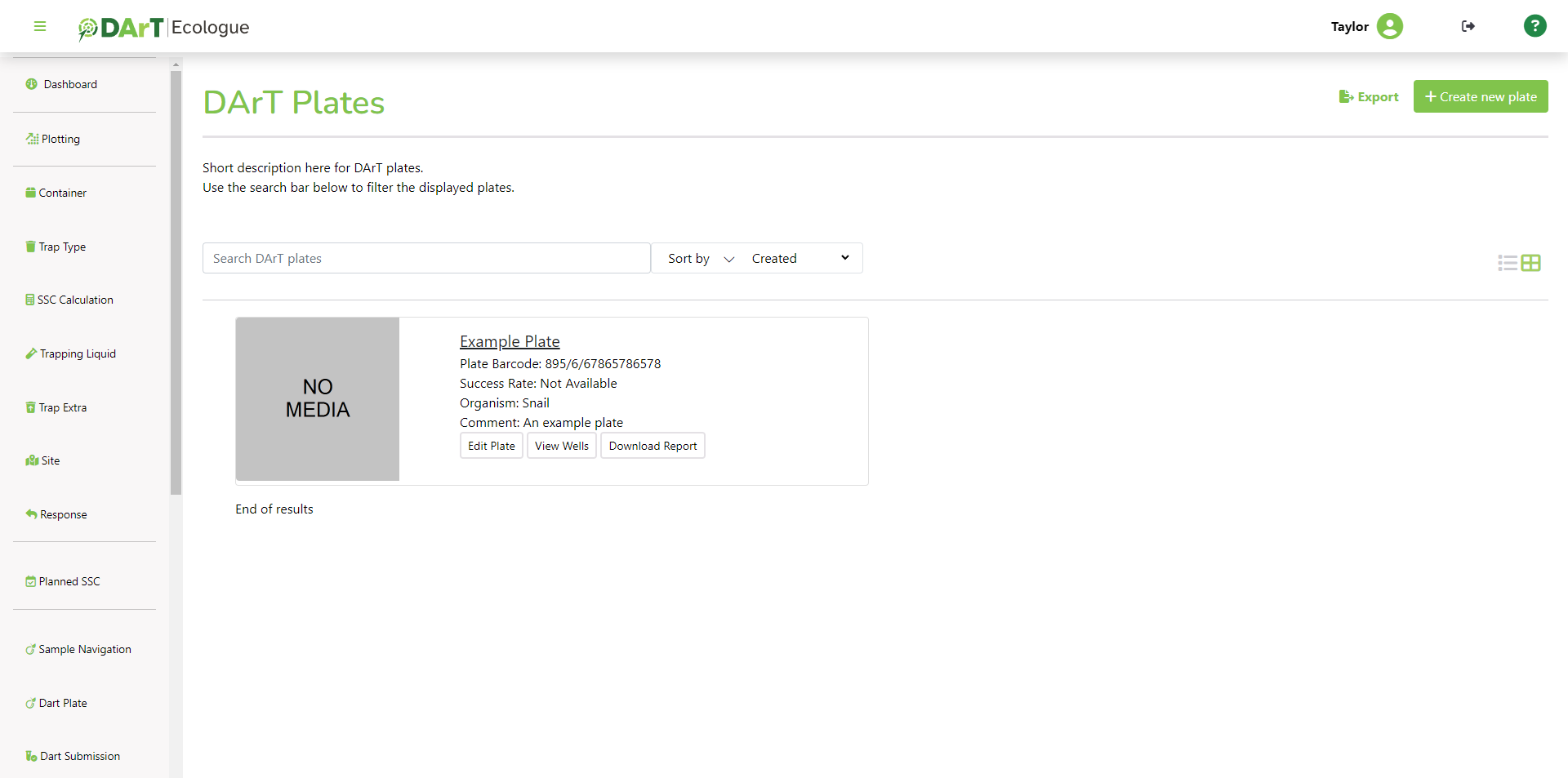Screen dimensions: 1568x778
Task: Click Edit Plate button
Action: point(492,446)
